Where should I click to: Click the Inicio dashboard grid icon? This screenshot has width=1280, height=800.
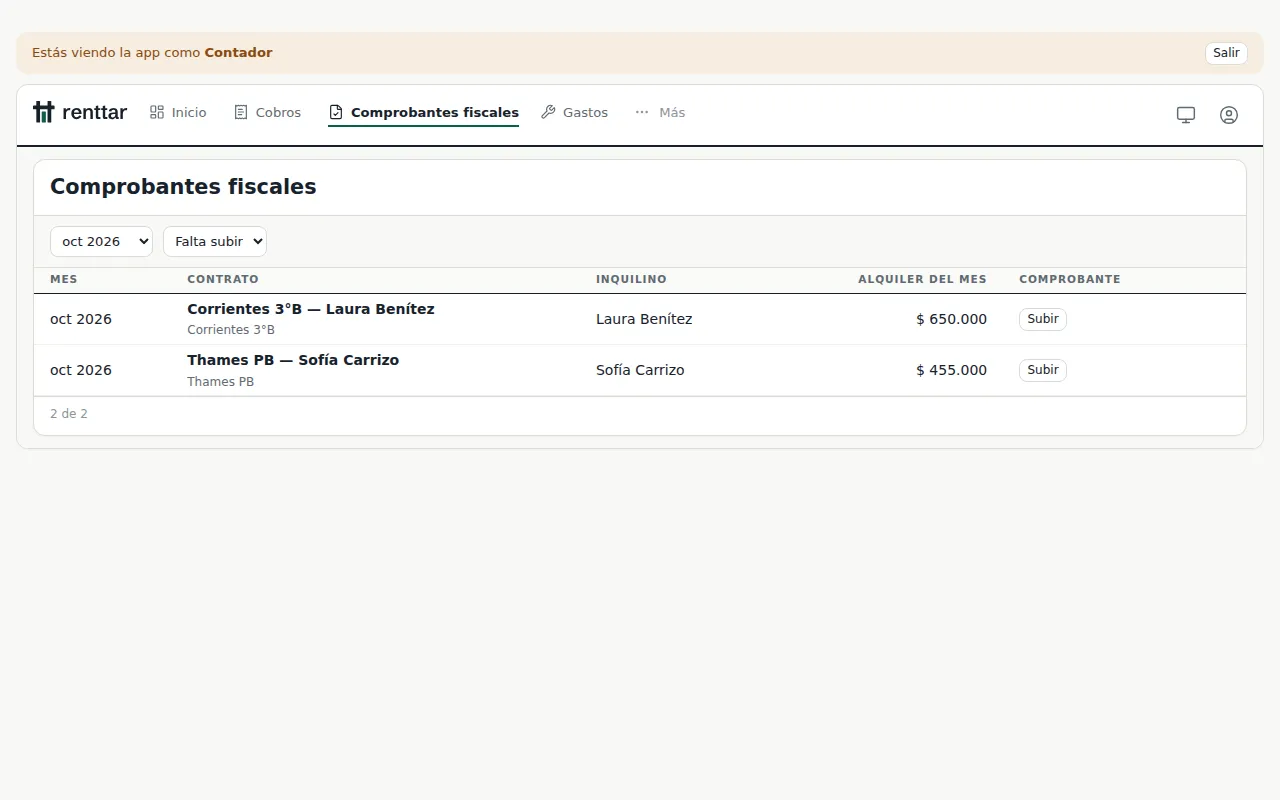(x=157, y=112)
